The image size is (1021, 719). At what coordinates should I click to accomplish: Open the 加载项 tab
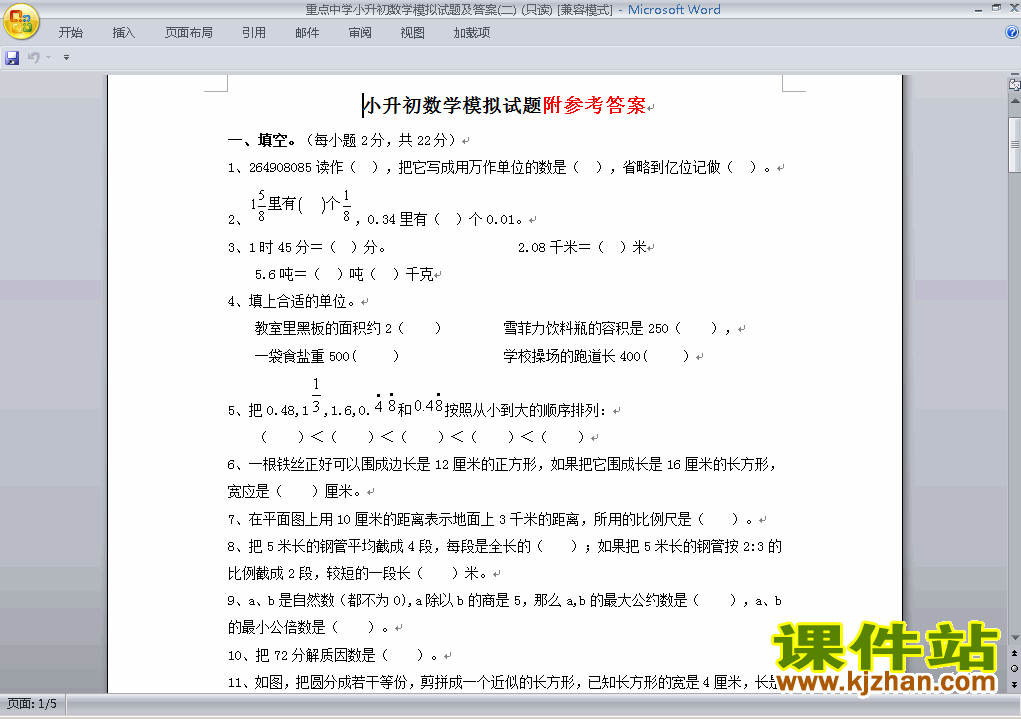pos(472,33)
